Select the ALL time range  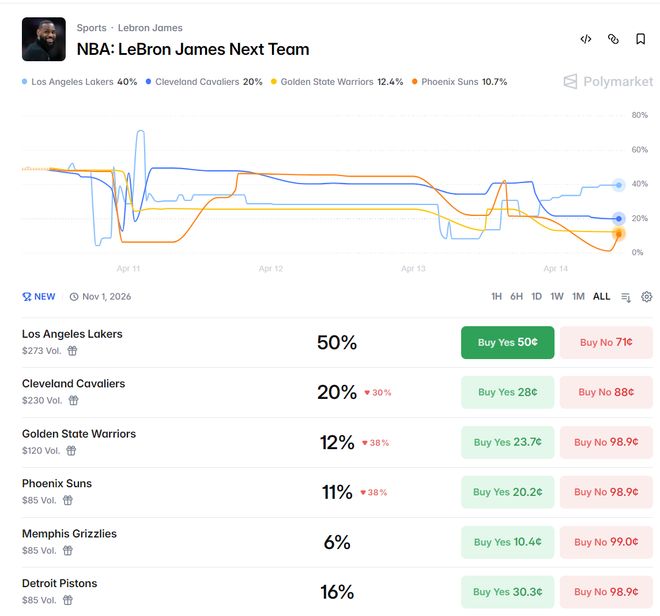(x=601, y=297)
